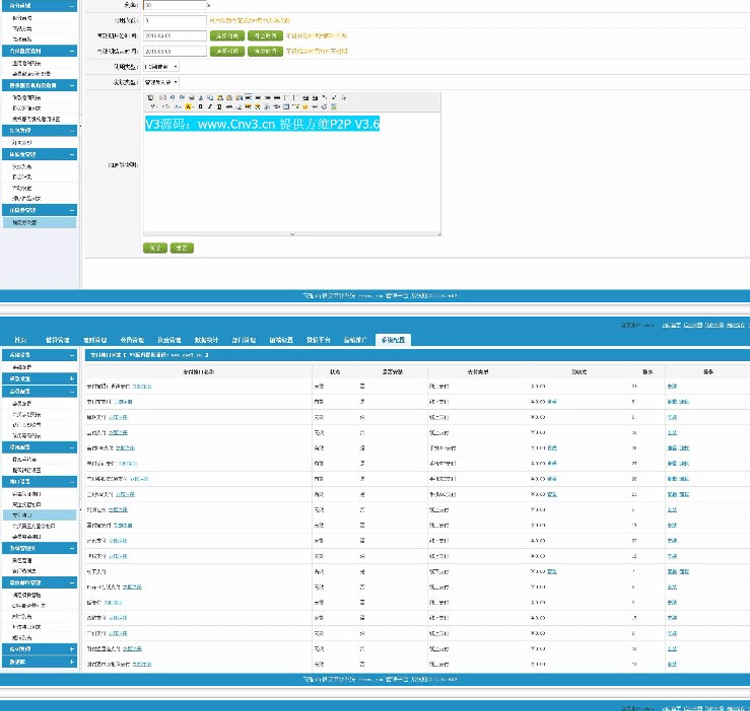The image size is (750, 711).
Task: Click the plus icon on the last sidebar header
Action: pyautogui.click(x=71, y=662)
